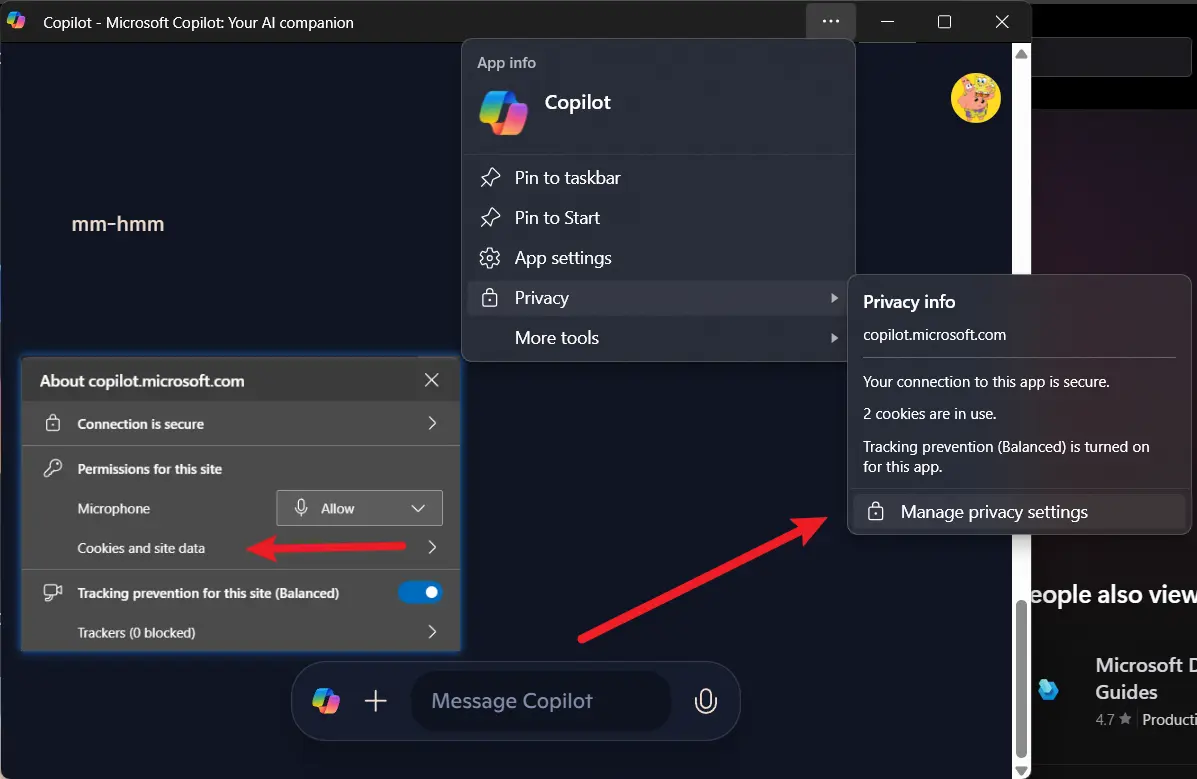This screenshot has height=779, width=1197.
Task: Select Pin to Start
Action: click(x=658, y=218)
